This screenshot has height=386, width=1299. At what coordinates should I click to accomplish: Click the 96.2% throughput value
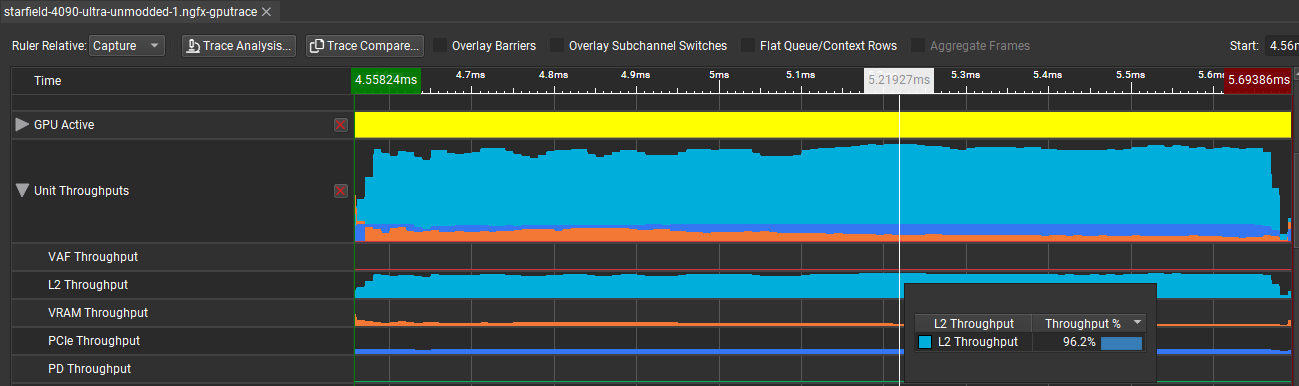(x=1079, y=342)
